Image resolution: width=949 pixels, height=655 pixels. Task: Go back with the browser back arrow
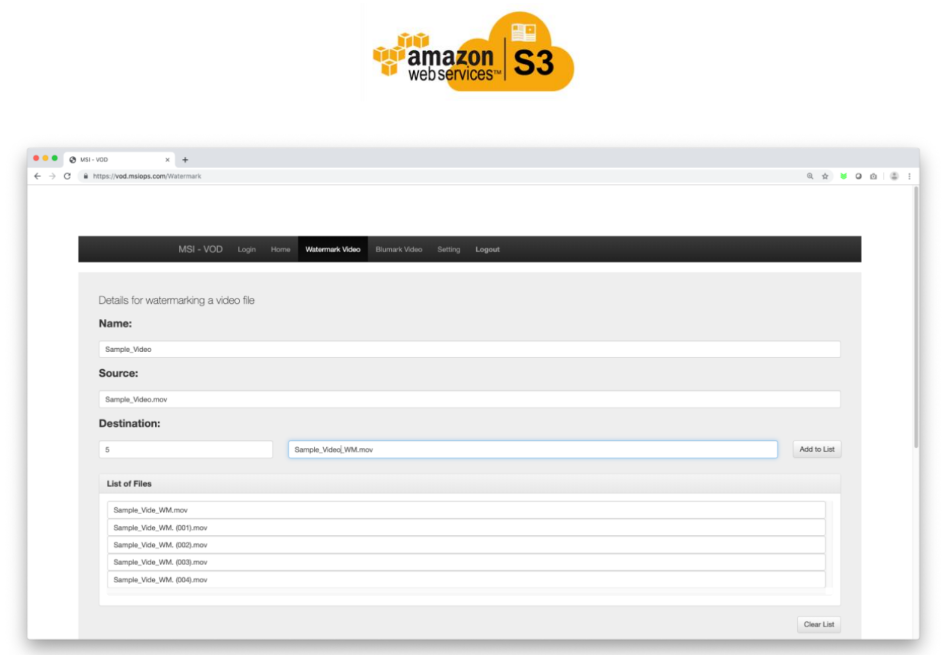(x=38, y=176)
